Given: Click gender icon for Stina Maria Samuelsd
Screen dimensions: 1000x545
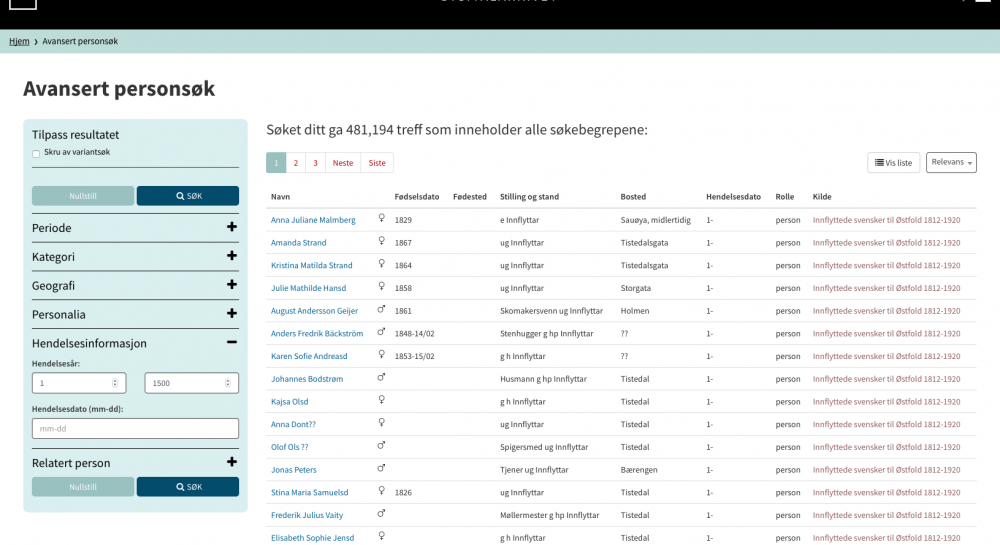Looking at the screenshot, I should [x=381, y=491].
